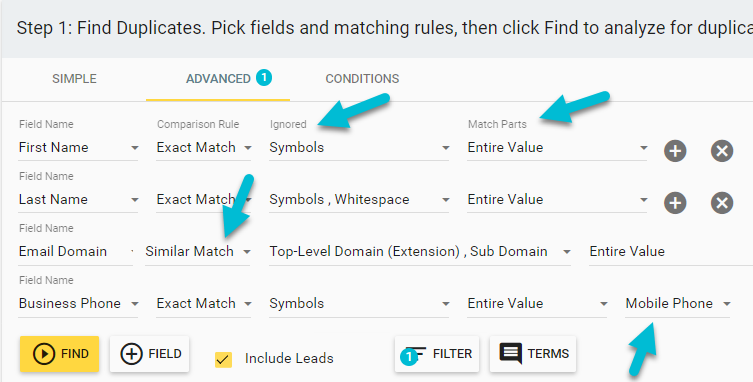
Task: Open Business Phone field name dropdown
Action: pos(78,304)
